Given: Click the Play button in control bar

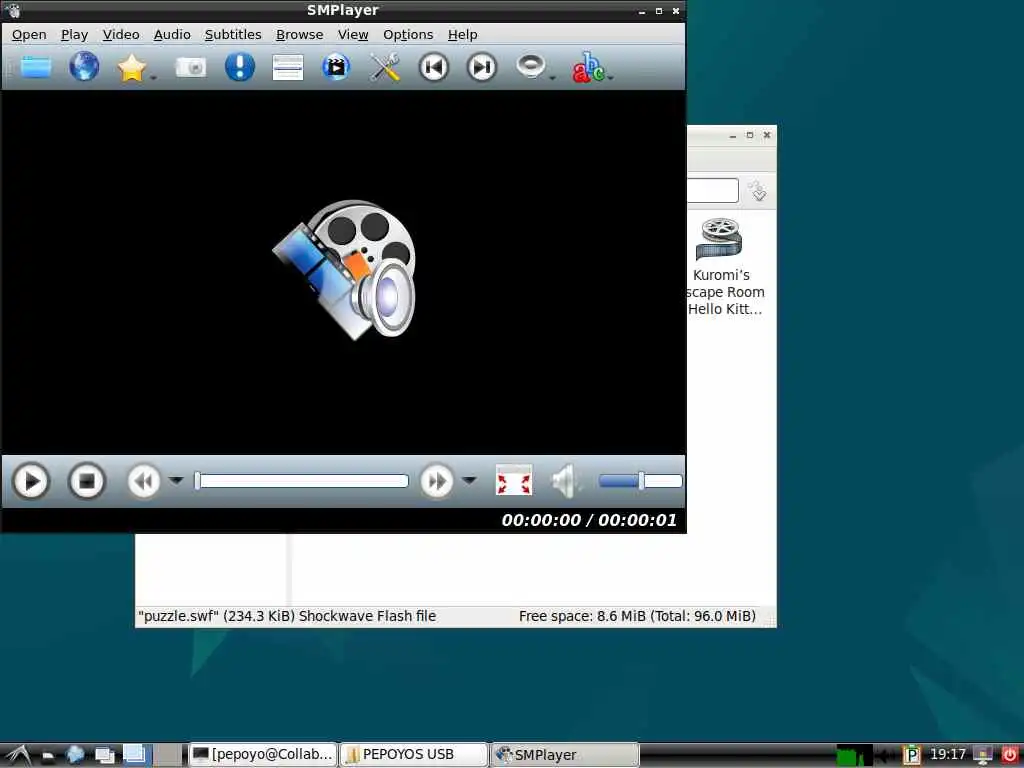Looking at the screenshot, I should click(x=31, y=482).
